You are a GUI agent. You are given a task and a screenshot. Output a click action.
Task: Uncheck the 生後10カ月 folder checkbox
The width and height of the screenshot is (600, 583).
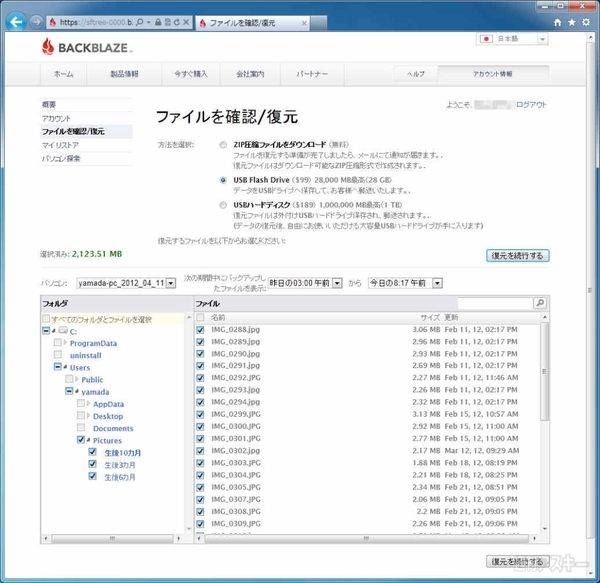pyautogui.click(x=92, y=452)
